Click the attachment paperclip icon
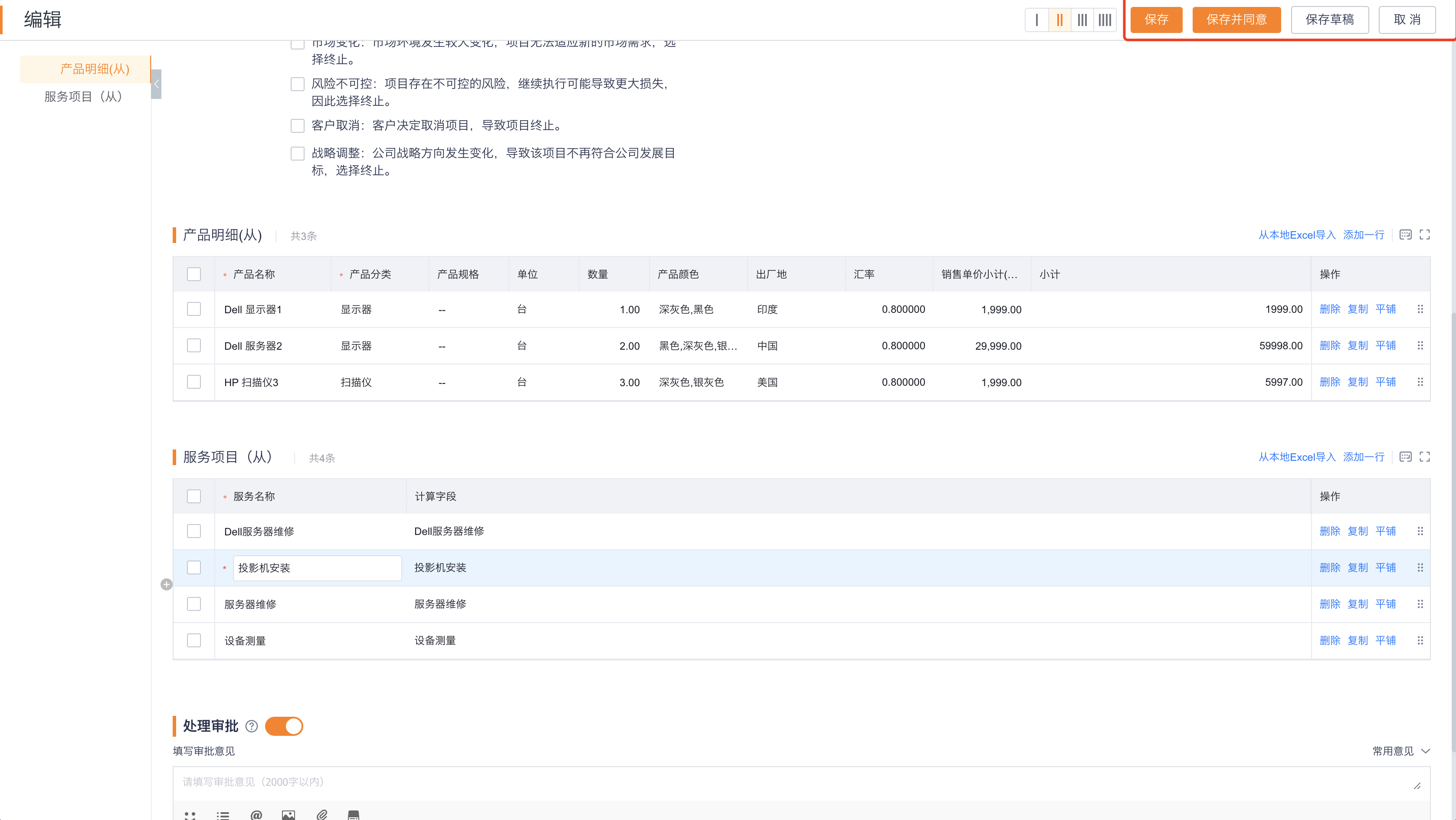The width and height of the screenshot is (1456, 820). click(x=321, y=814)
